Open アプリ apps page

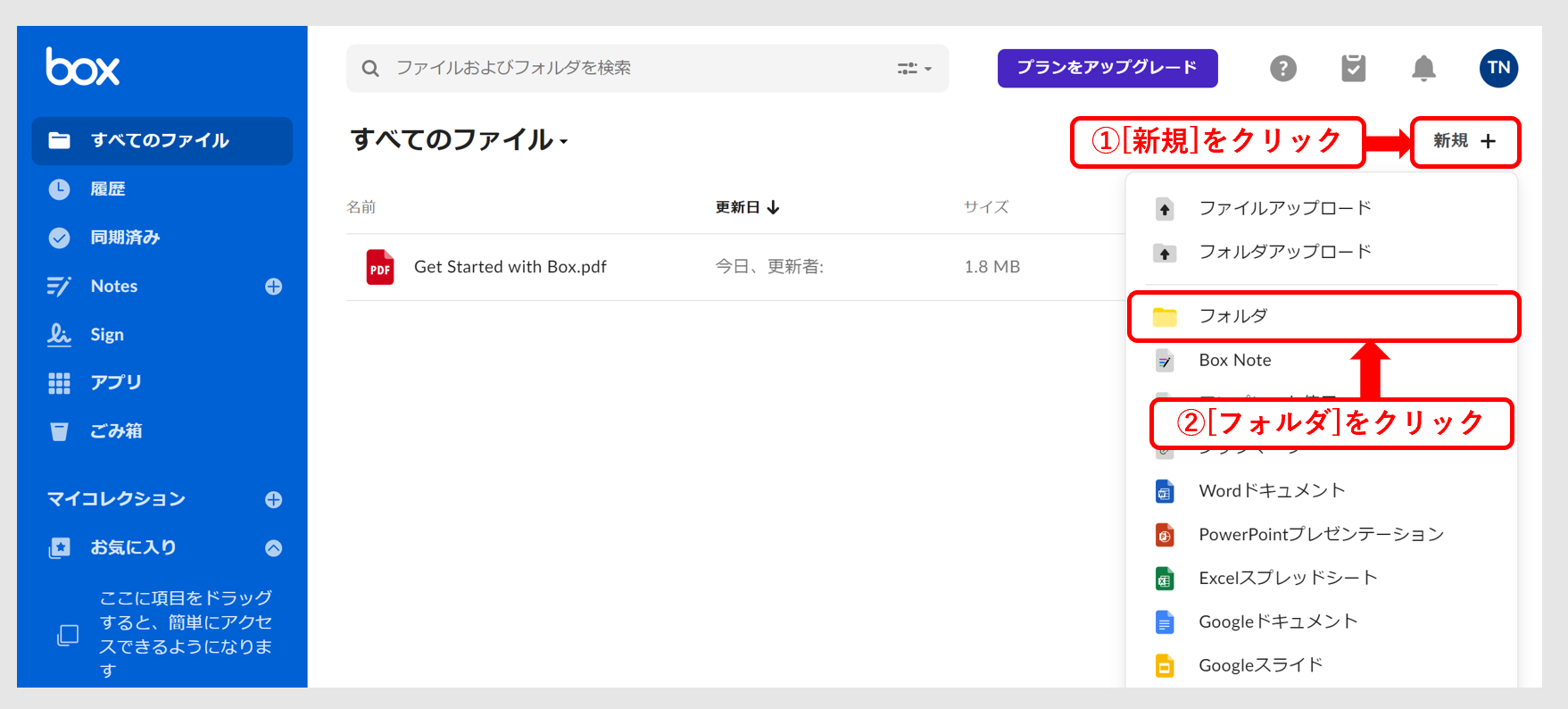(x=116, y=382)
